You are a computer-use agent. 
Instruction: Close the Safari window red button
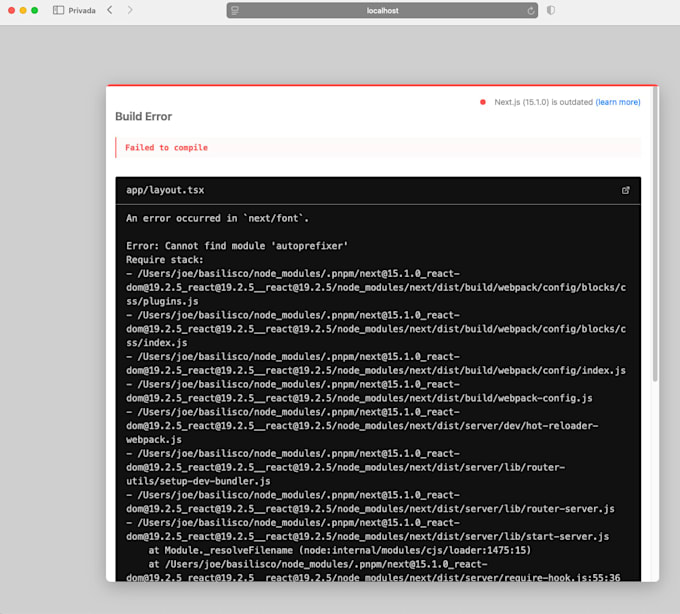pyautogui.click(x=12, y=10)
